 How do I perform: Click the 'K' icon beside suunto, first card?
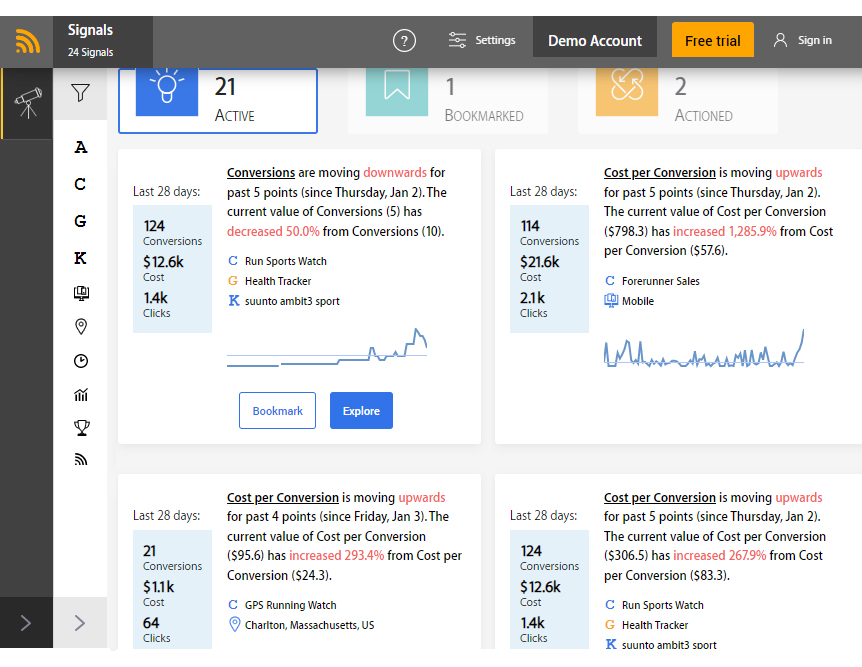[x=234, y=301]
